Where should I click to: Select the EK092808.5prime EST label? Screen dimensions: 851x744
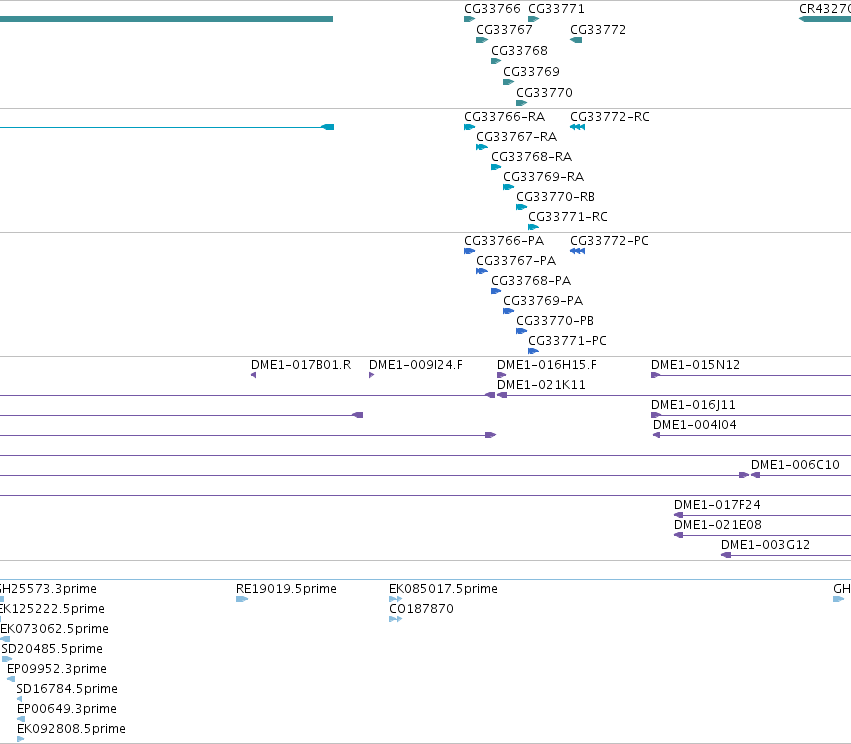pyautogui.click(x=71, y=729)
